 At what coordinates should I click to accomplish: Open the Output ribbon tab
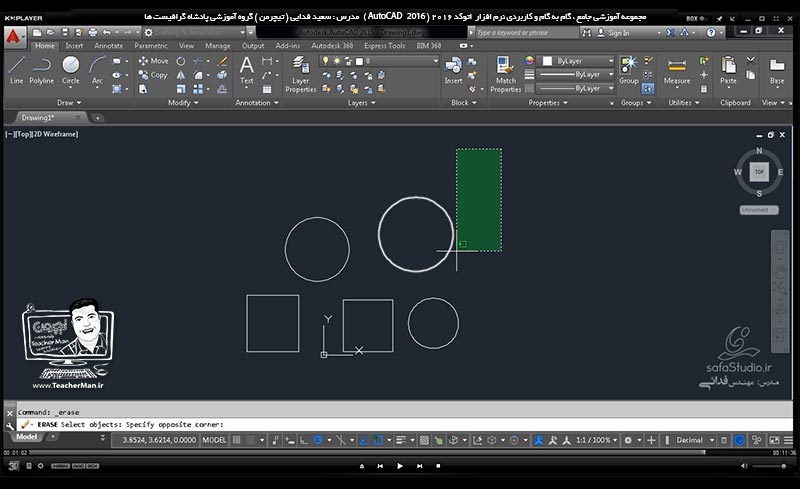[253, 45]
